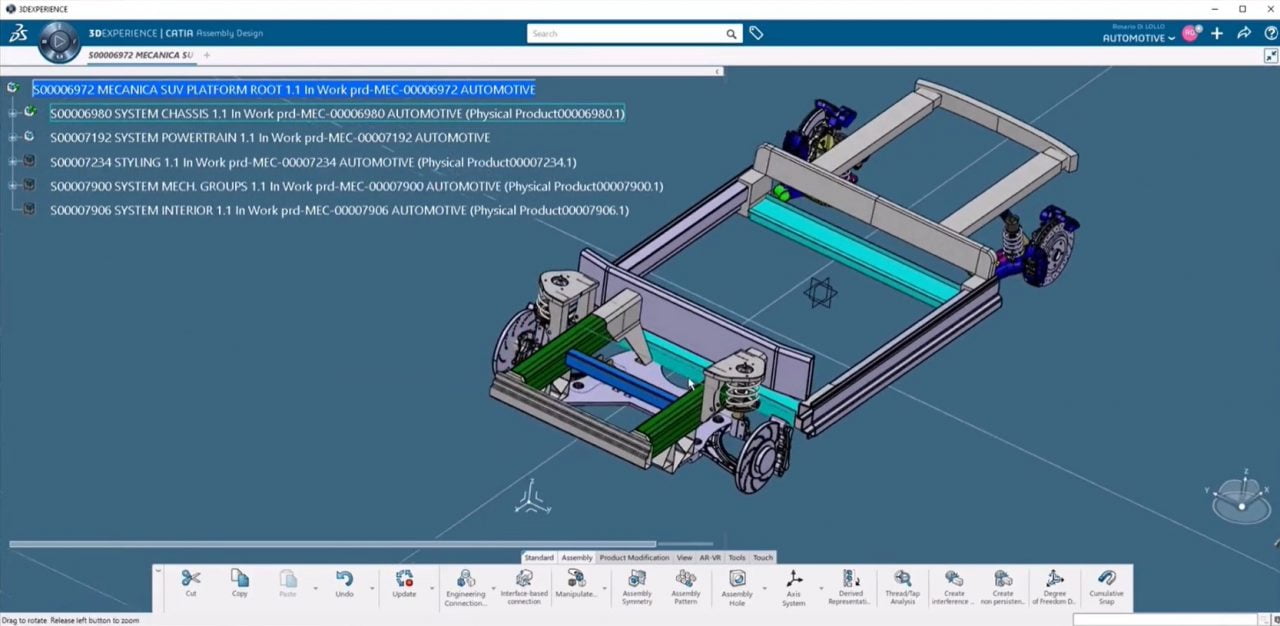This screenshot has width=1280, height=626.
Task: Open the AUTOMOTIVE collaborative space dropdown
Action: click(x=1139, y=38)
